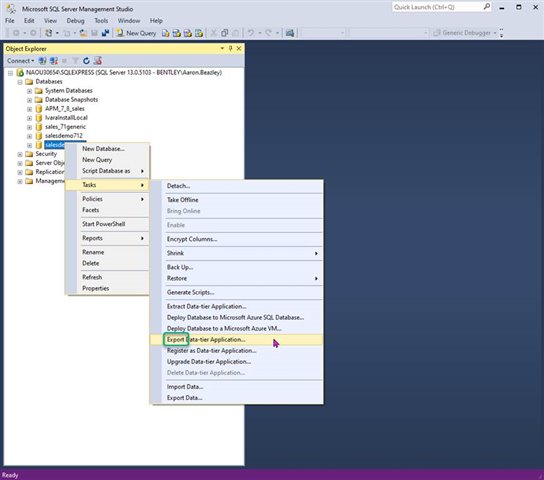Expand the Database Snapshots node
Viewport: 544px width, 480px height.
point(29,100)
